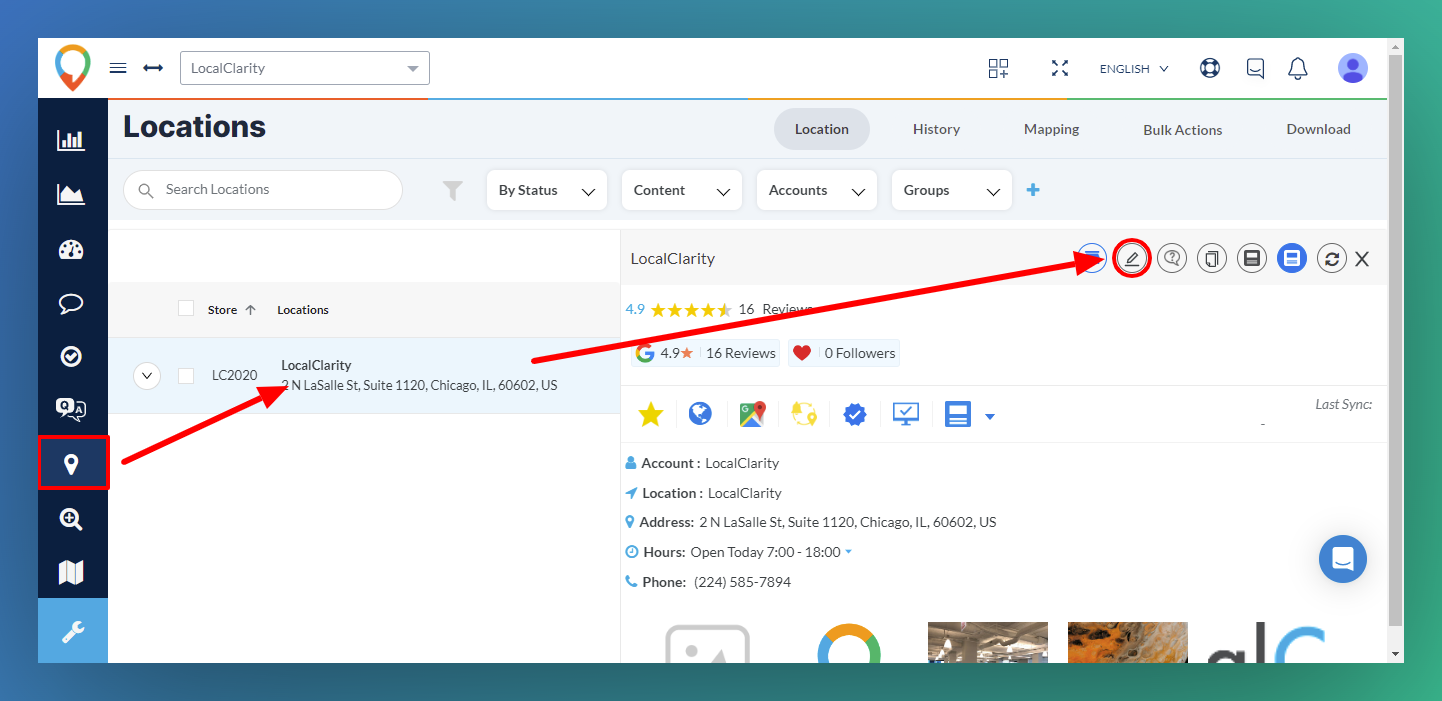Switch to the Download tab
Screen dimensions: 1442x701
coord(1318,129)
